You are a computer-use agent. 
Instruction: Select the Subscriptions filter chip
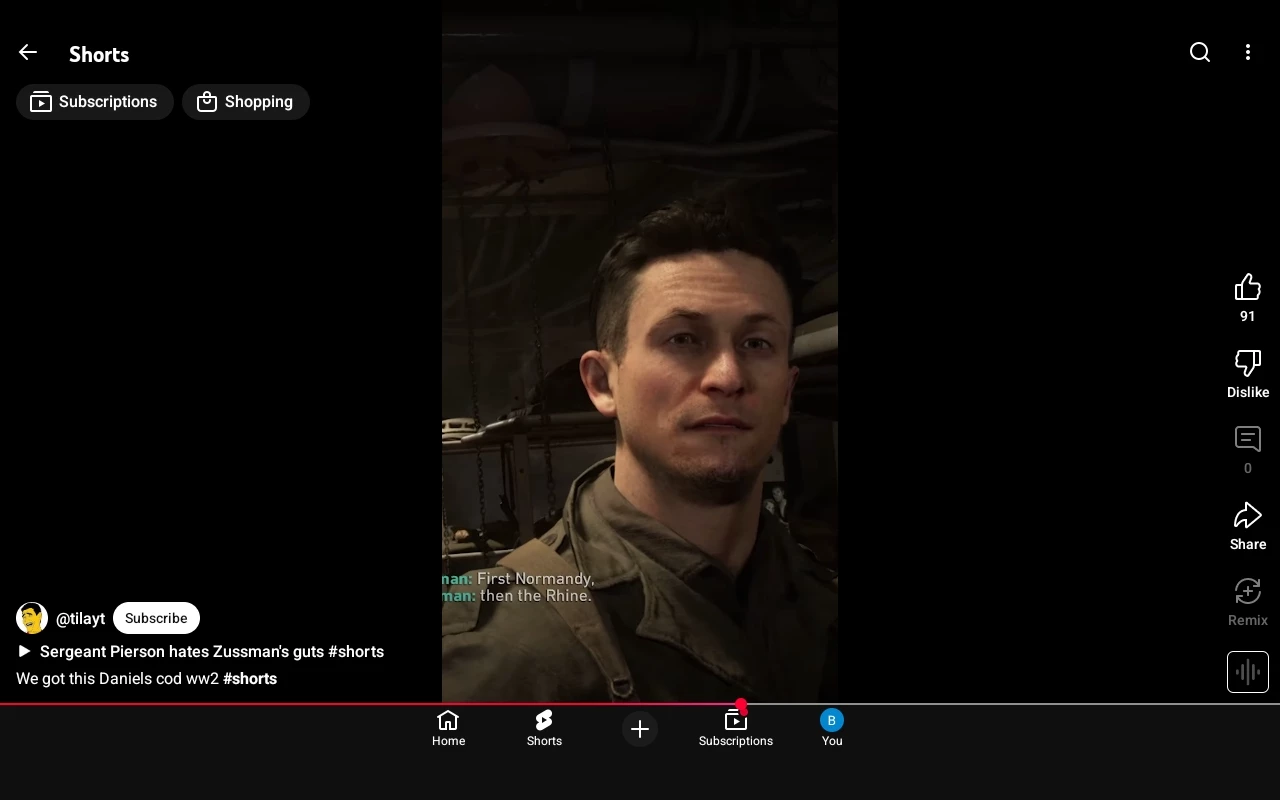95,102
